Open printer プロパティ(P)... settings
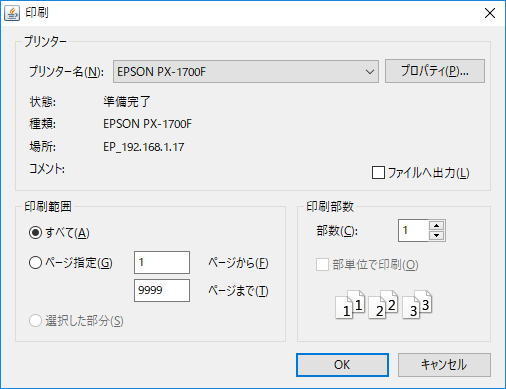The width and height of the screenshot is (506, 389). (x=435, y=71)
